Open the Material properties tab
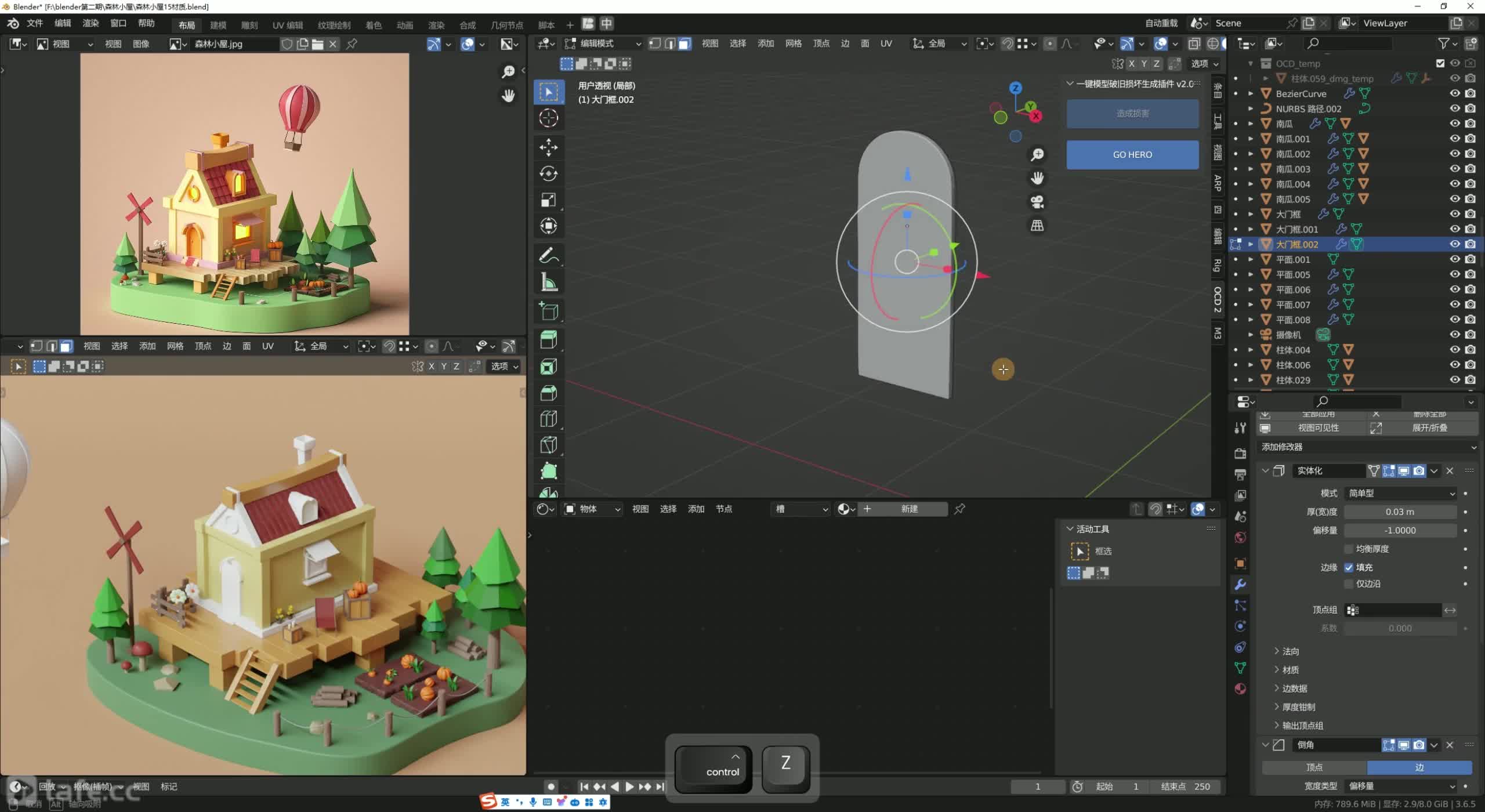Image resolution: width=1485 pixels, height=812 pixels. (1240, 688)
